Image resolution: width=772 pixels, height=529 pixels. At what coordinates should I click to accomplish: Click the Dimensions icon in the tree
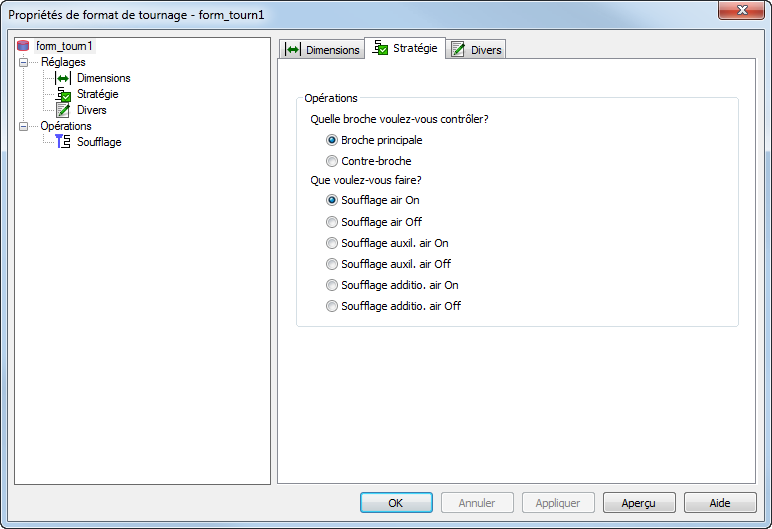click(62, 78)
